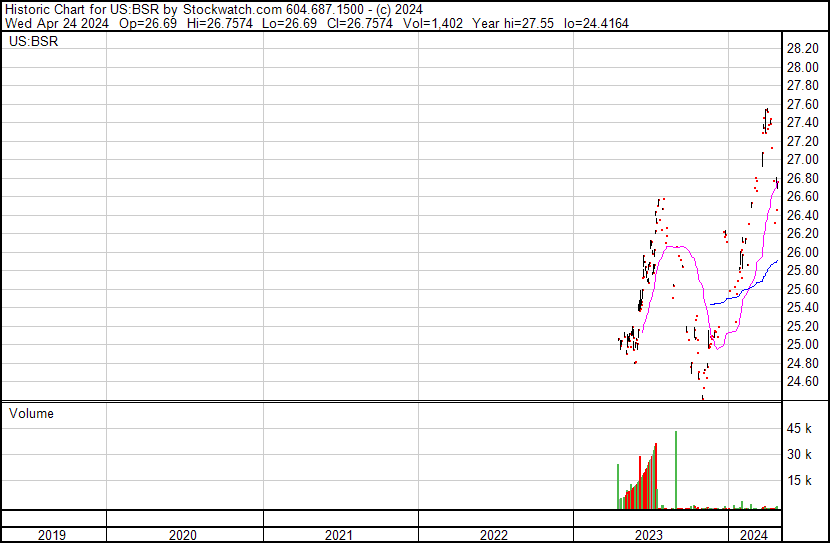Click the Op=26.69 opening price value
Viewport: 830px width, 543px height.
click(148, 24)
